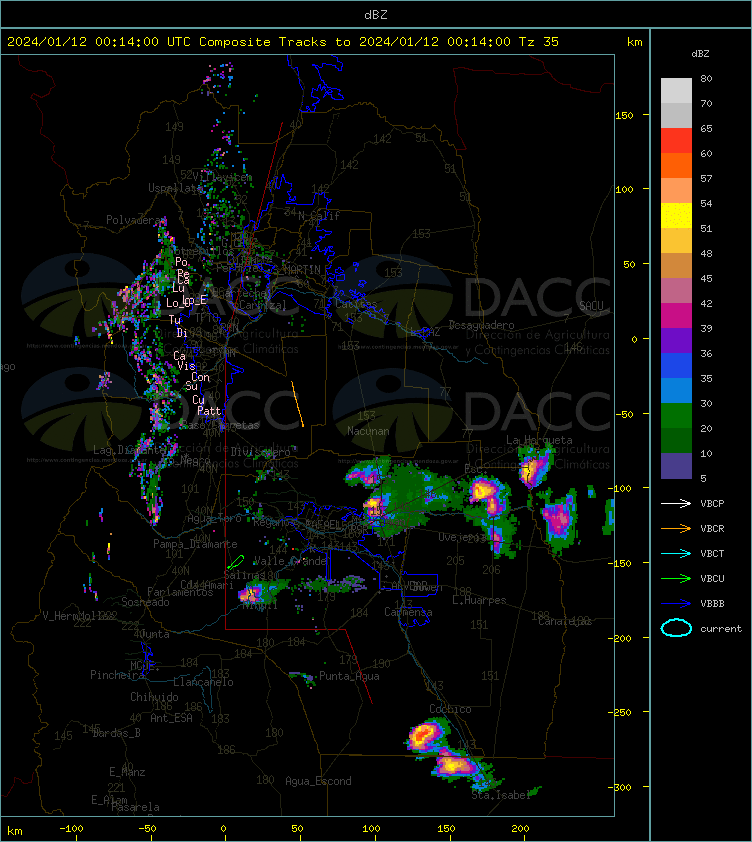Pick the slate swatch between 10 and 5
This screenshot has height=842, width=752.
point(676,466)
